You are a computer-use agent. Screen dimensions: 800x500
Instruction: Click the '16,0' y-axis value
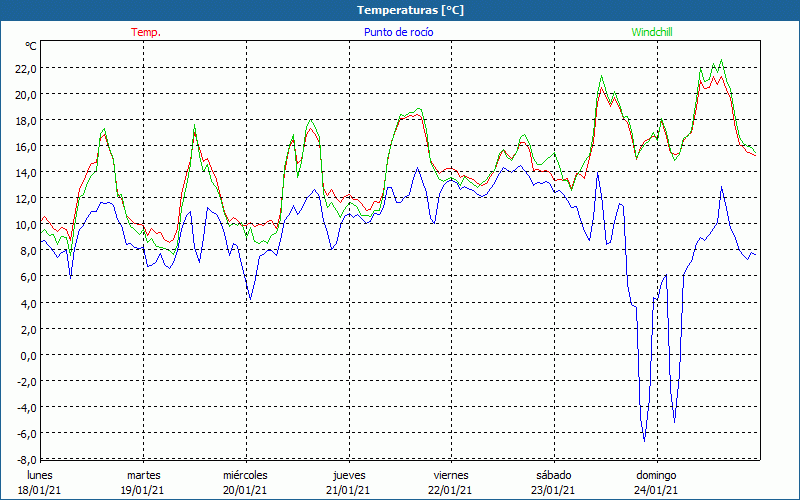(x=26, y=147)
